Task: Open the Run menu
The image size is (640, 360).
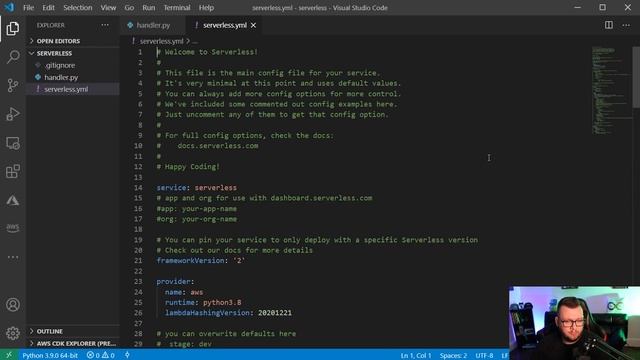Action: (x=149, y=8)
